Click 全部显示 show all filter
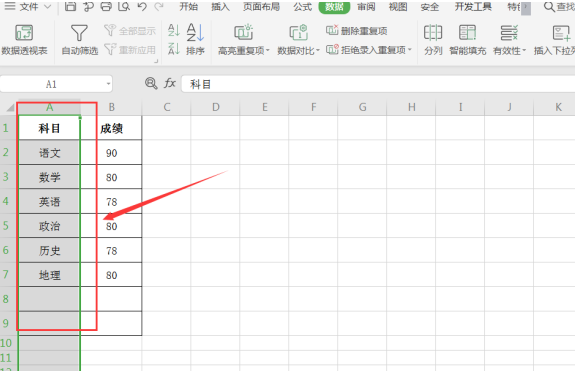Screen dimensions: 575x371 [x=130, y=31]
